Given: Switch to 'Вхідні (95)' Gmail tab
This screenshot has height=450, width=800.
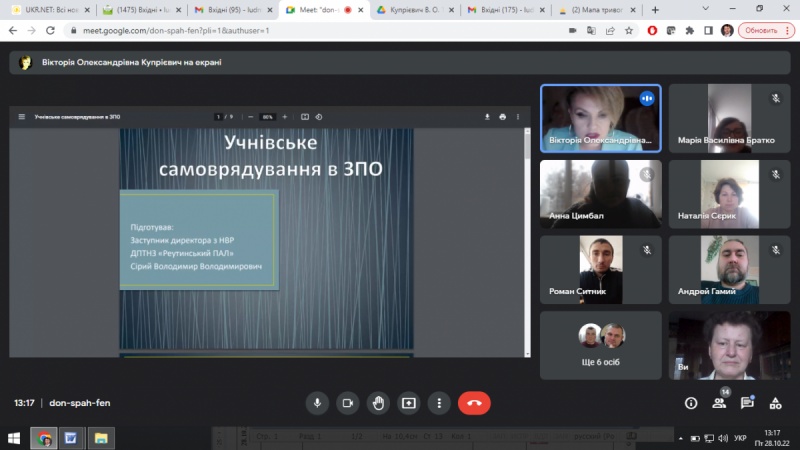Looking at the screenshot, I should point(233,10).
